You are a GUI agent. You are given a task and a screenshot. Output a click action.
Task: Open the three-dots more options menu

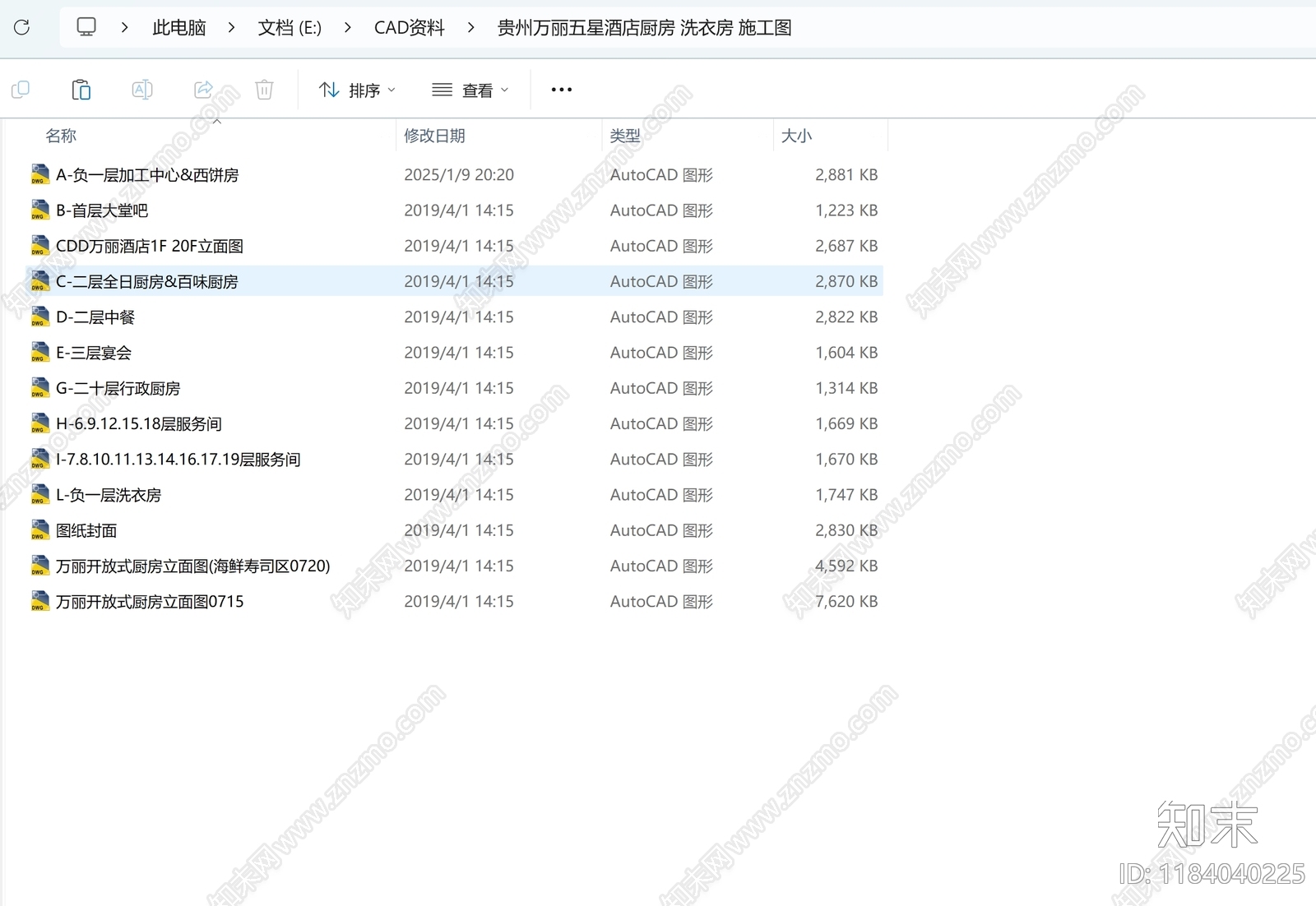point(562,90)
